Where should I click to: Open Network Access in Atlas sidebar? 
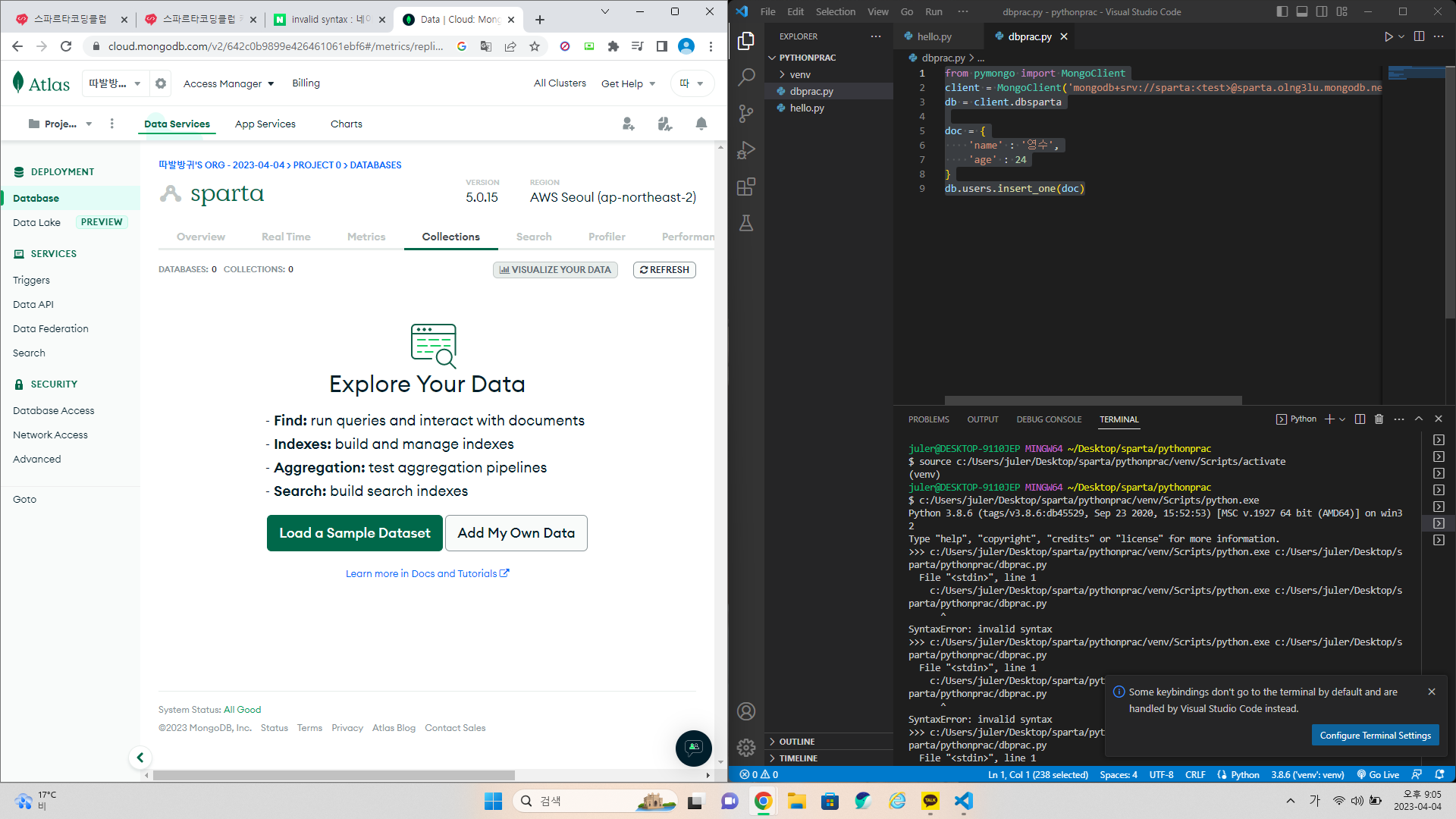50,435
